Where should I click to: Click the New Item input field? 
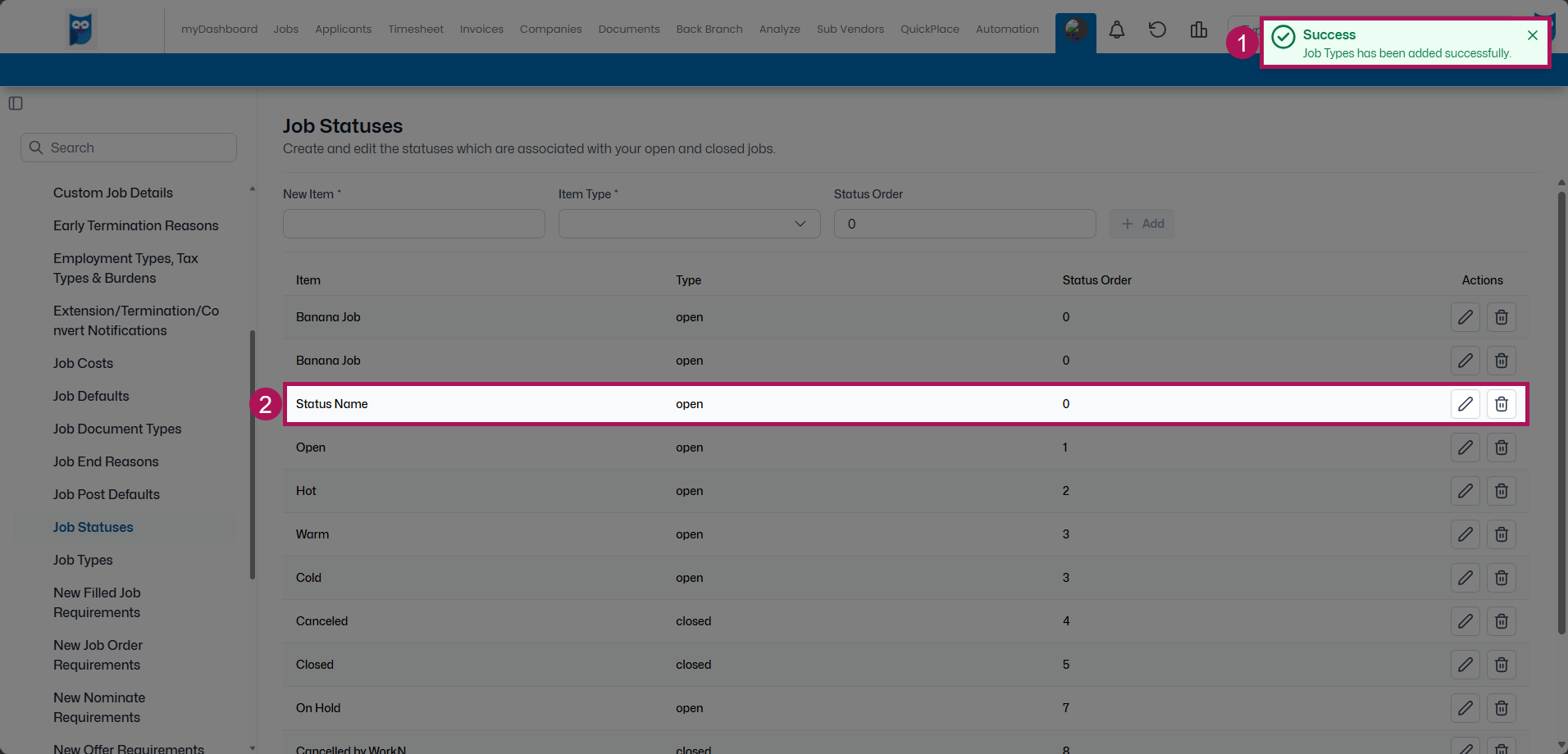(x=413, y=223)
